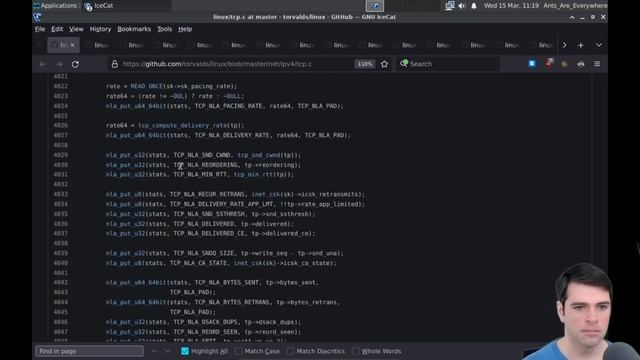This screenshot has width=640, height=360.
Task: Open the Tools menu
Action: point(164,29)
